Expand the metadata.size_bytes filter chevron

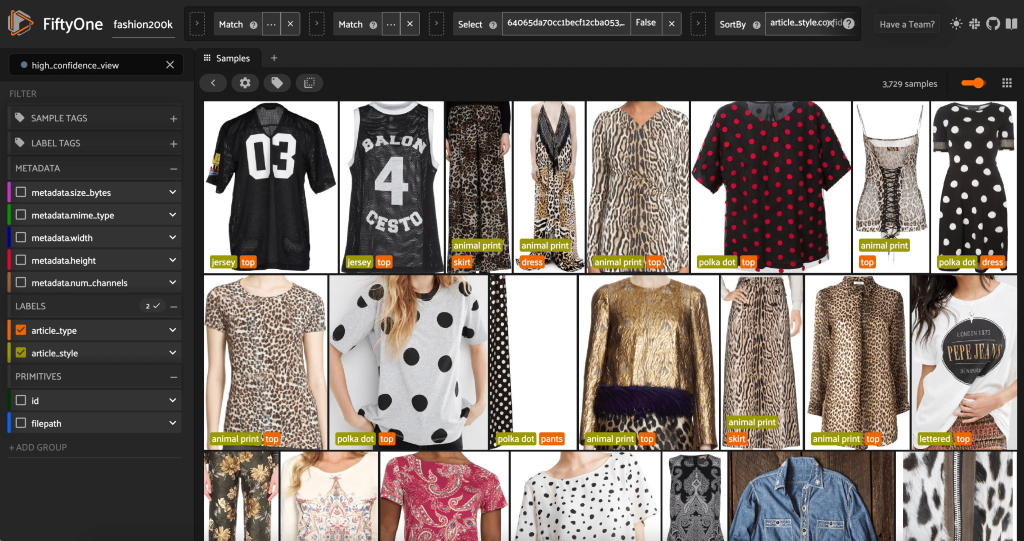coord(172,192)
